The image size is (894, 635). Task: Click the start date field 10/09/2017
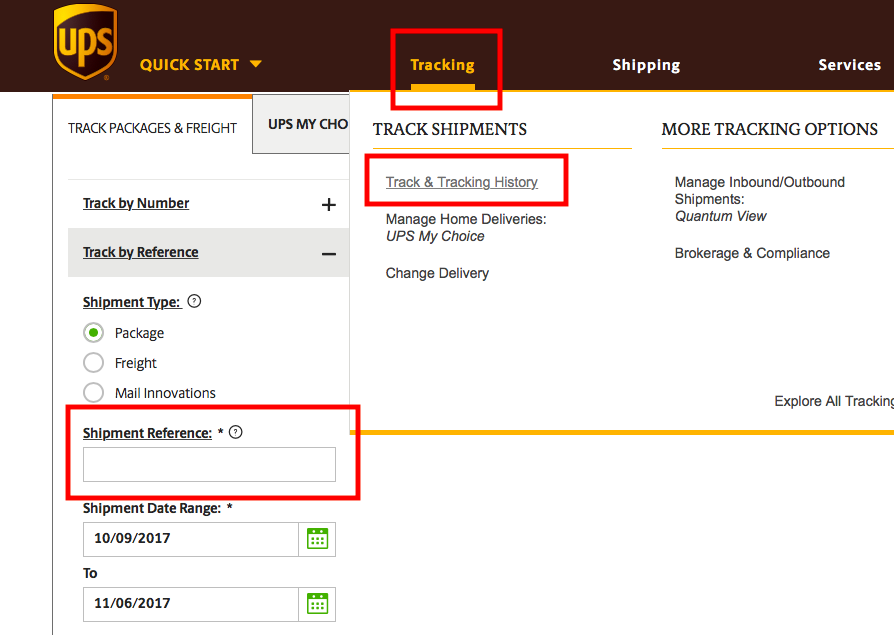tap(190, 539)
